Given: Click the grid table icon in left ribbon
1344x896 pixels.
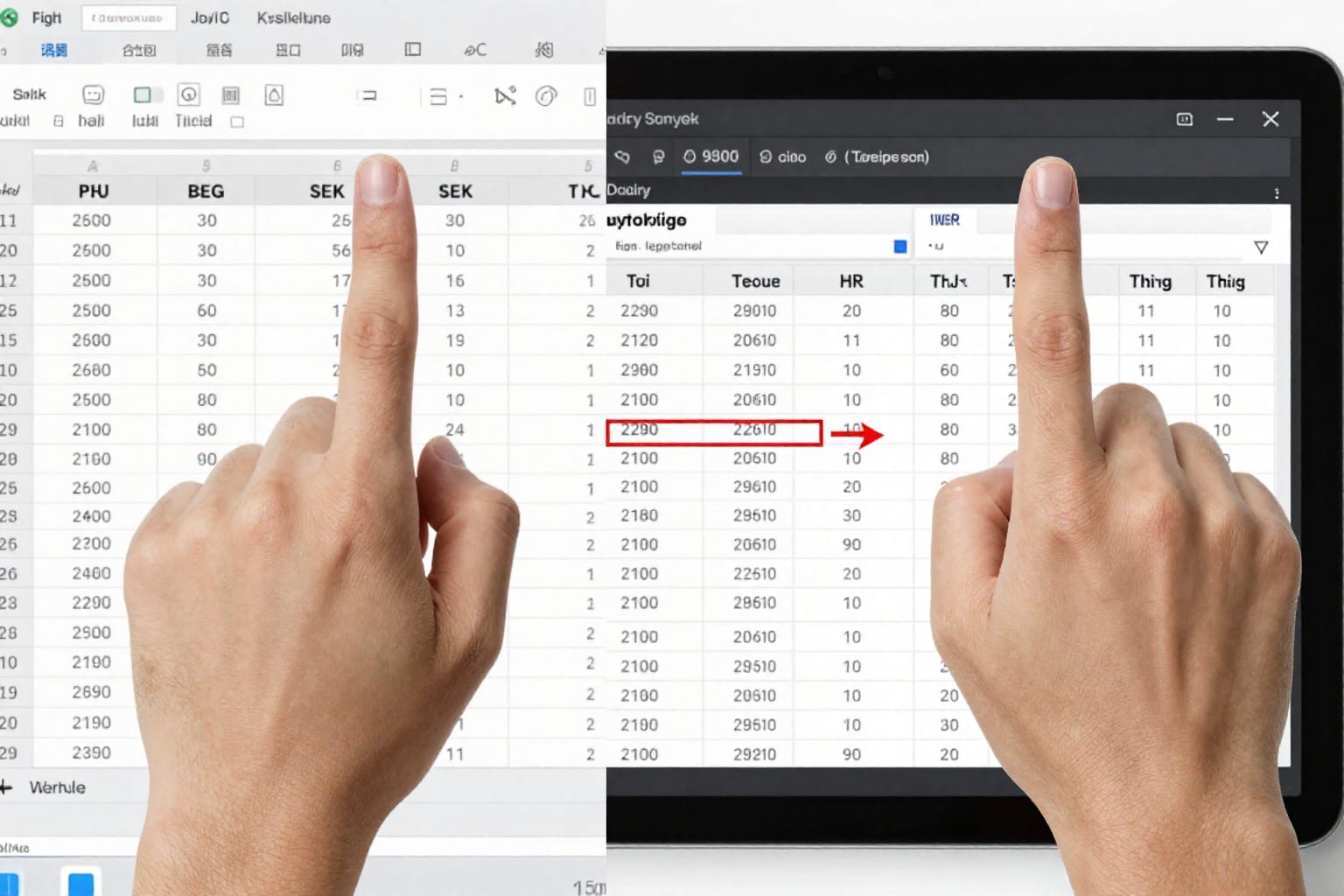Looking at the screenshot, I should [231, 95].
